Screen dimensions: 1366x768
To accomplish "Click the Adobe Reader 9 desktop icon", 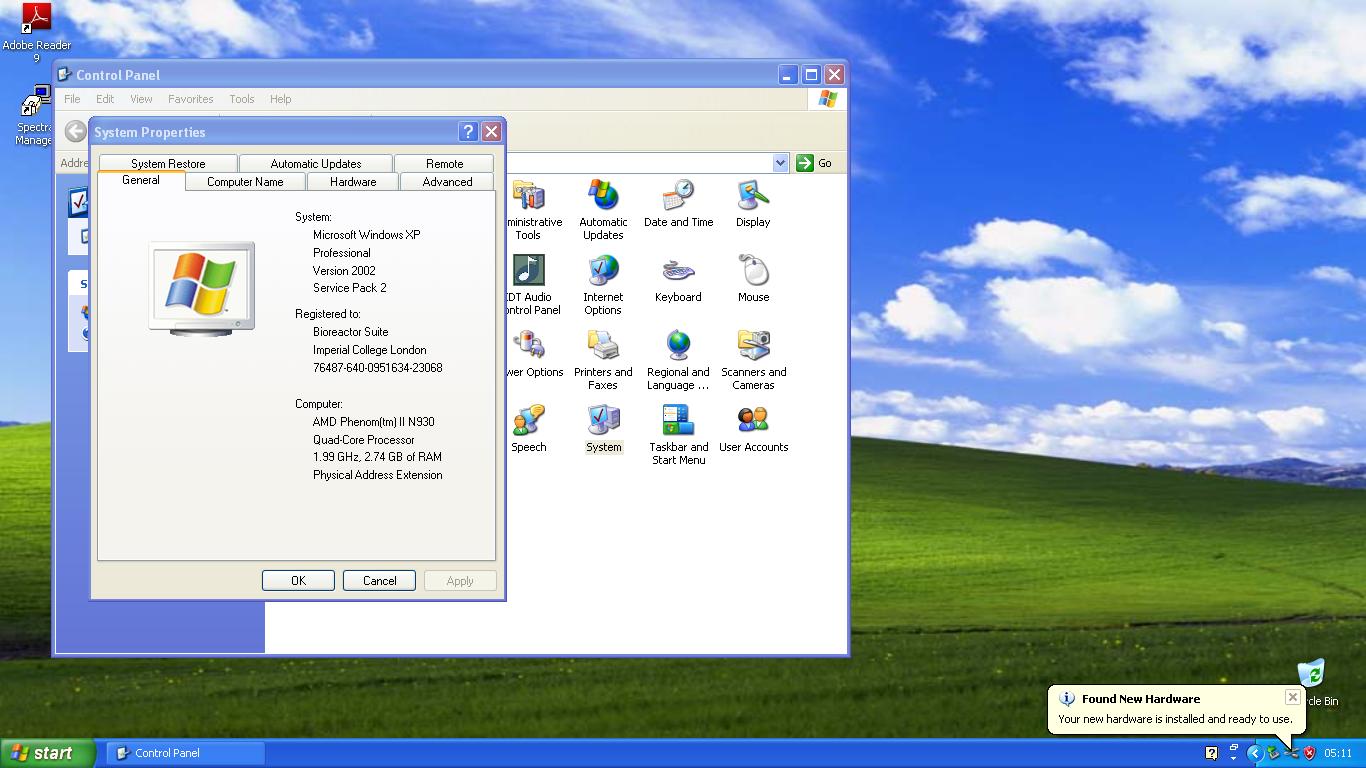I will 36,33.
